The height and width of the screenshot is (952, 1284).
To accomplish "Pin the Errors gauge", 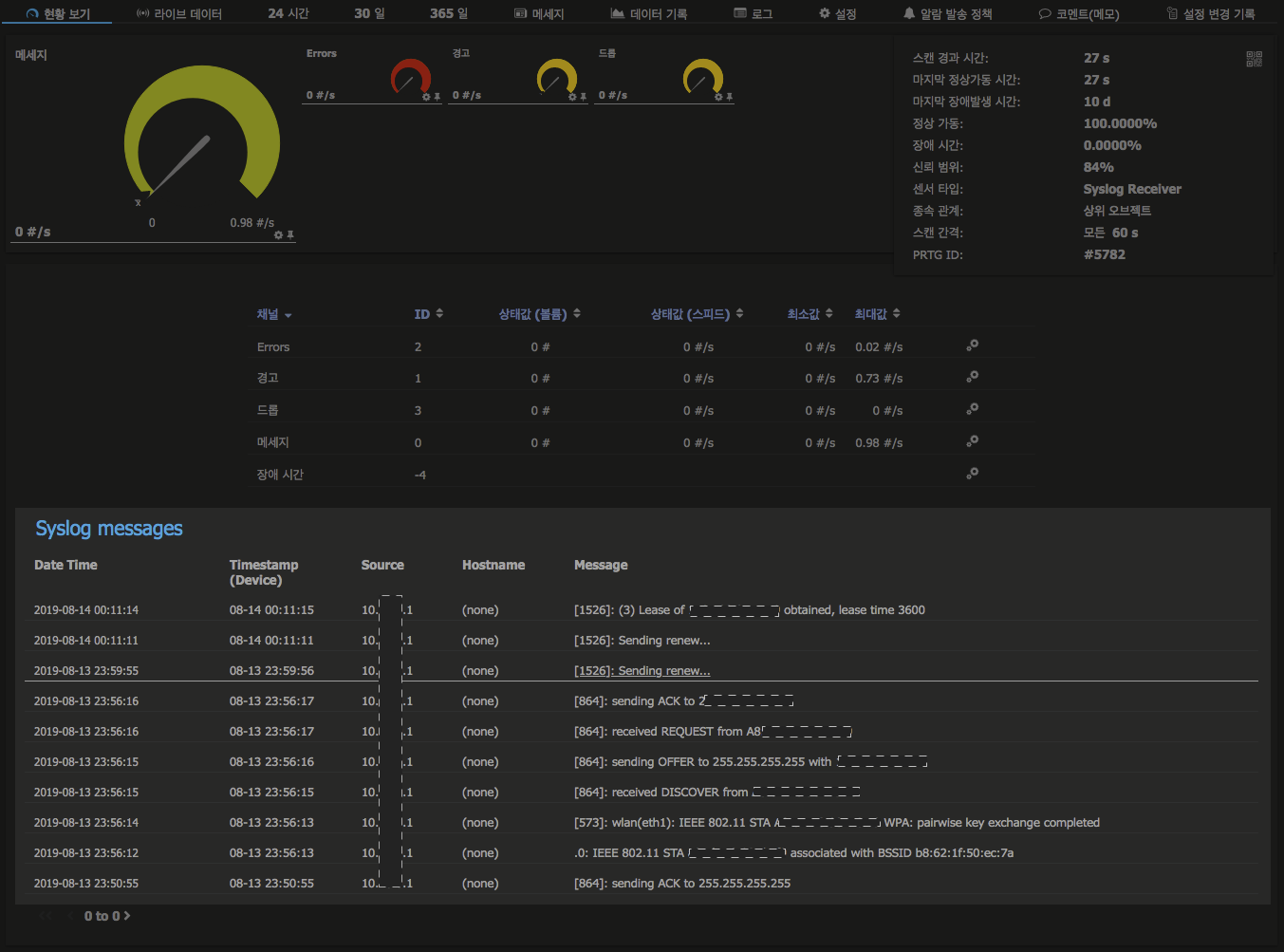I will [x=437, y=97].
